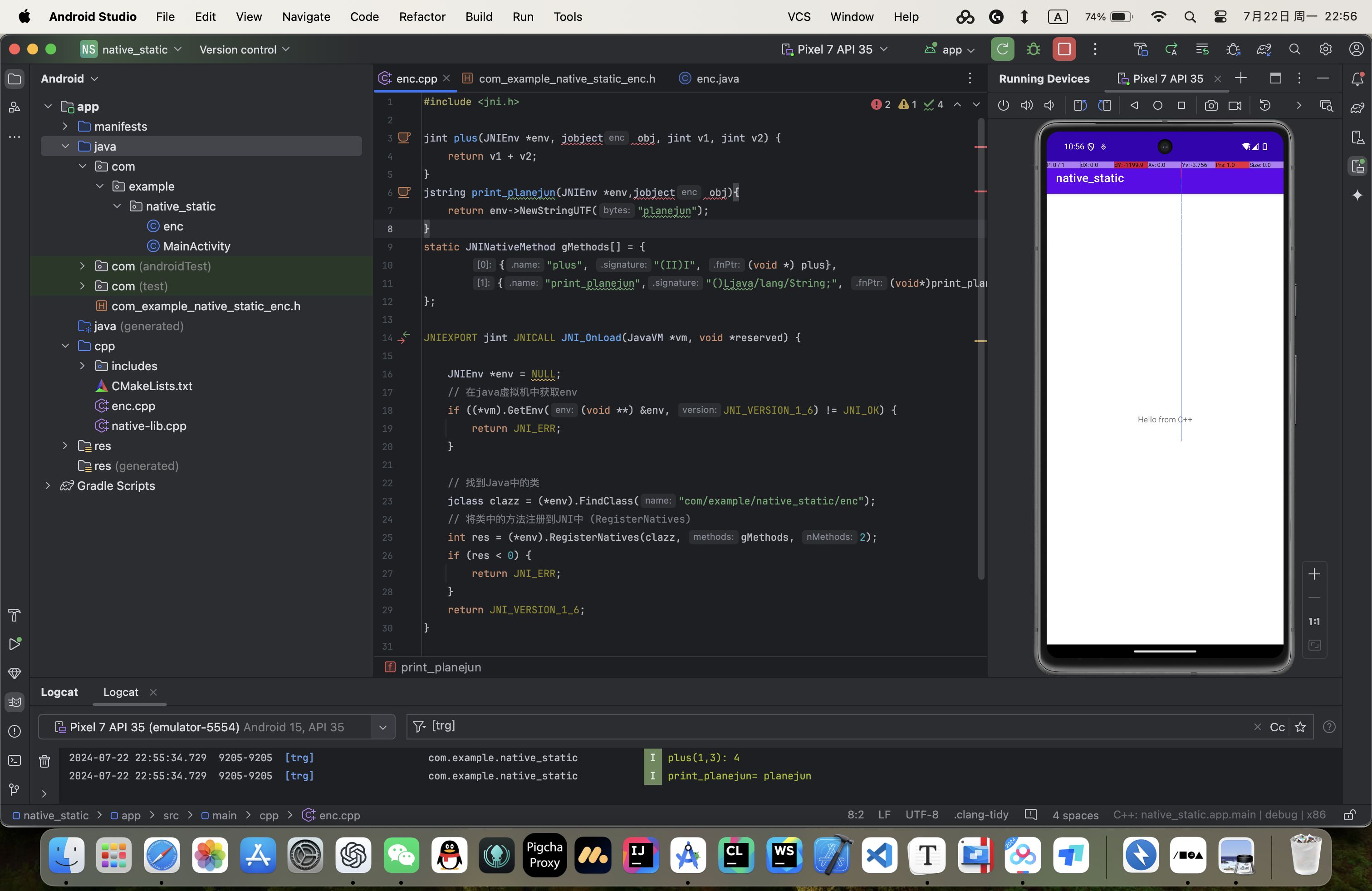Viewport: 1372px width, 891px height.
Task: Open Pixel 7 API 35 device dropdown
Action: coord(834,49)
